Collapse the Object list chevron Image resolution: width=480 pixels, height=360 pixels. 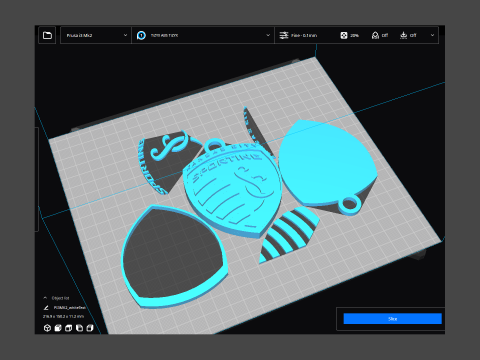(45, 298)
